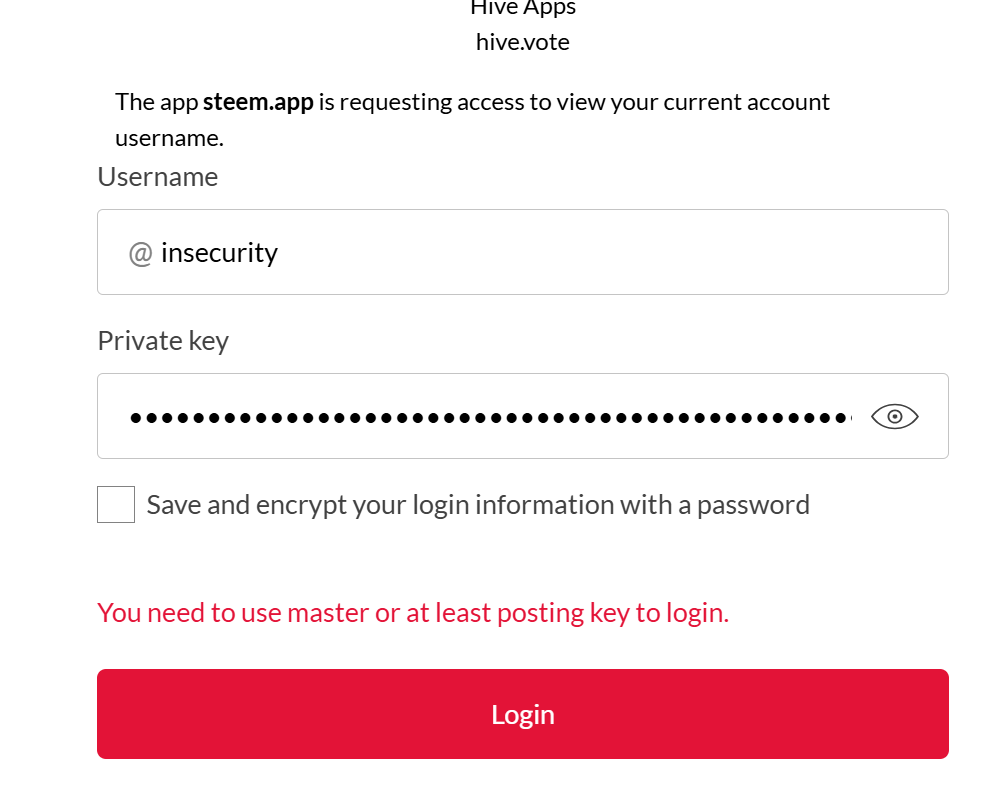The width and height of the screenshot is (1008, 797).
Task: Click the Username field label
Action: pos(158,177)
